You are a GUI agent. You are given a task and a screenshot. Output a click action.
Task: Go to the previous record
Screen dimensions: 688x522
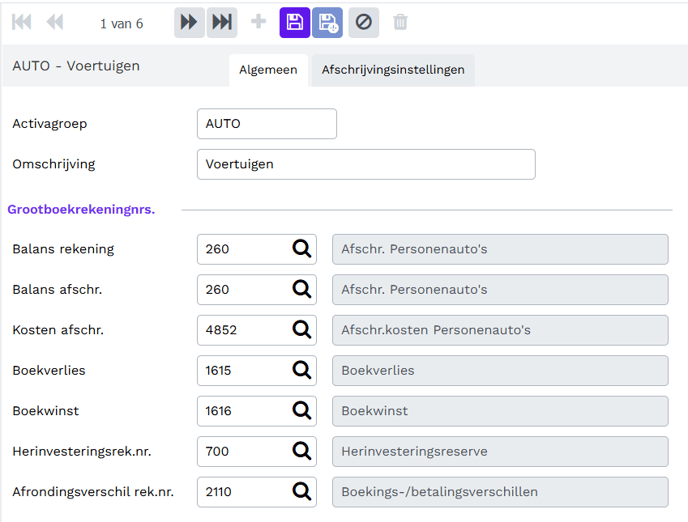click(x=54, y=22)
